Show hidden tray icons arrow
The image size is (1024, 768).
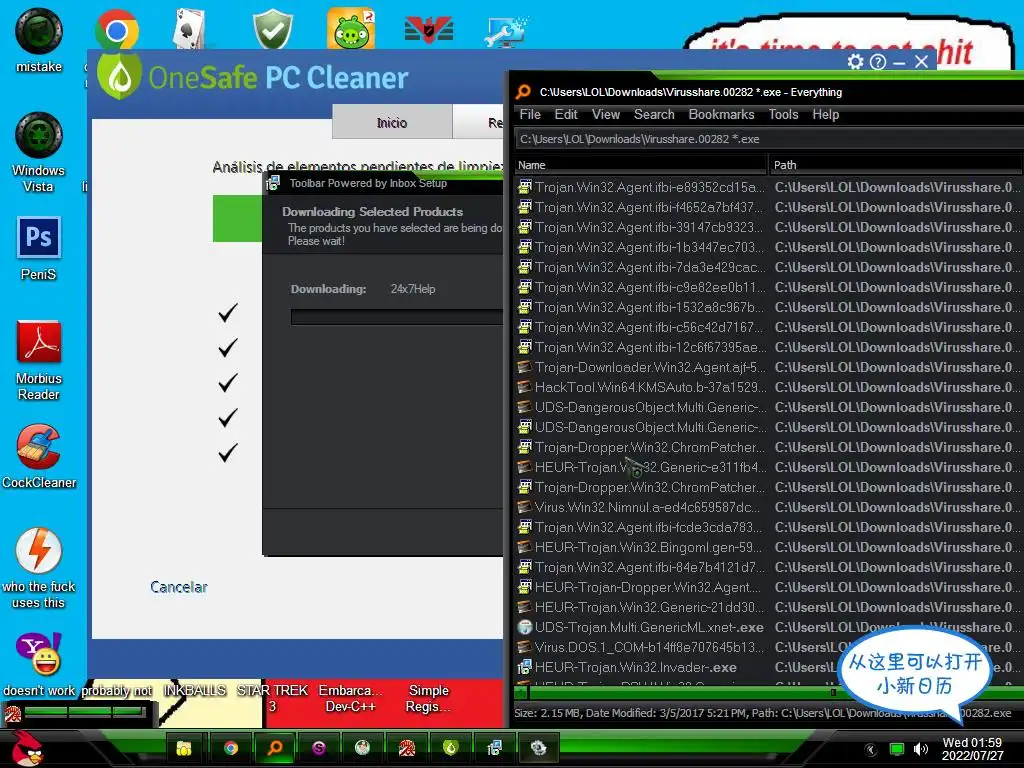(x=871, y=749)
